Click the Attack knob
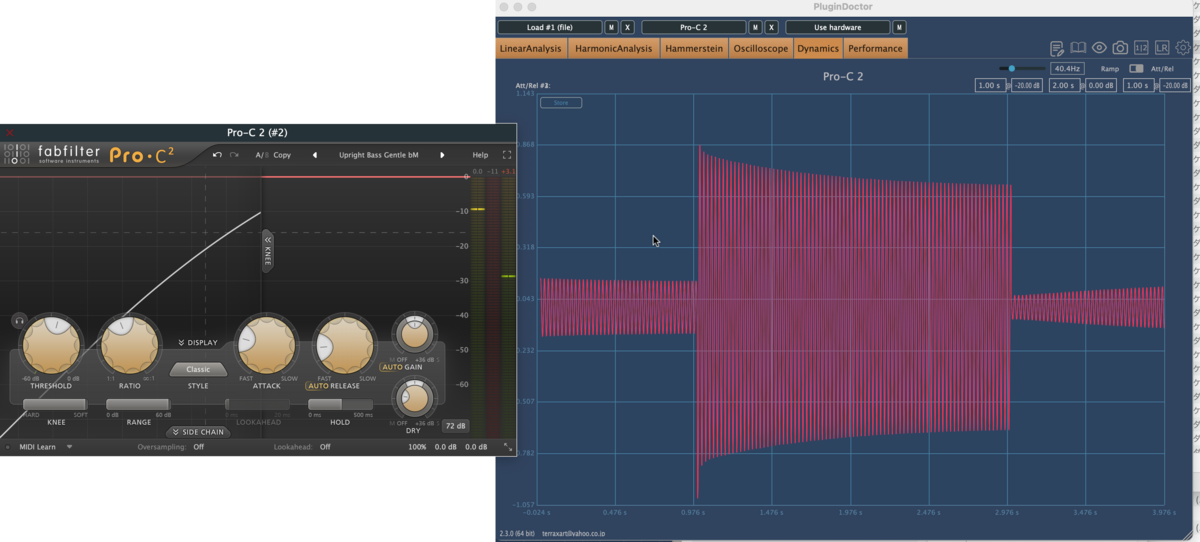 (267, 344)
